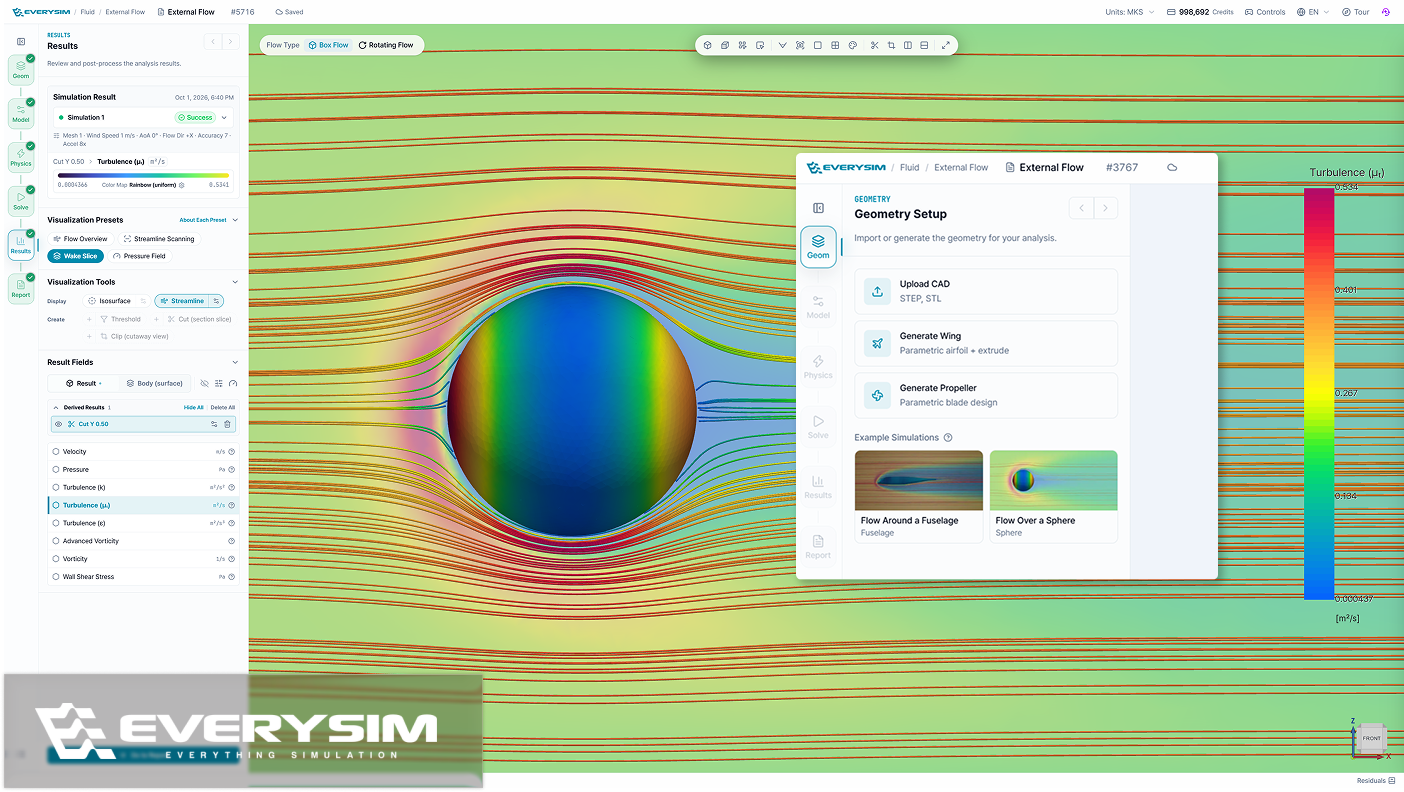Select the Velocity result field
The image size is (1404, 792).
pyautogui.click(x=143, y=452)
